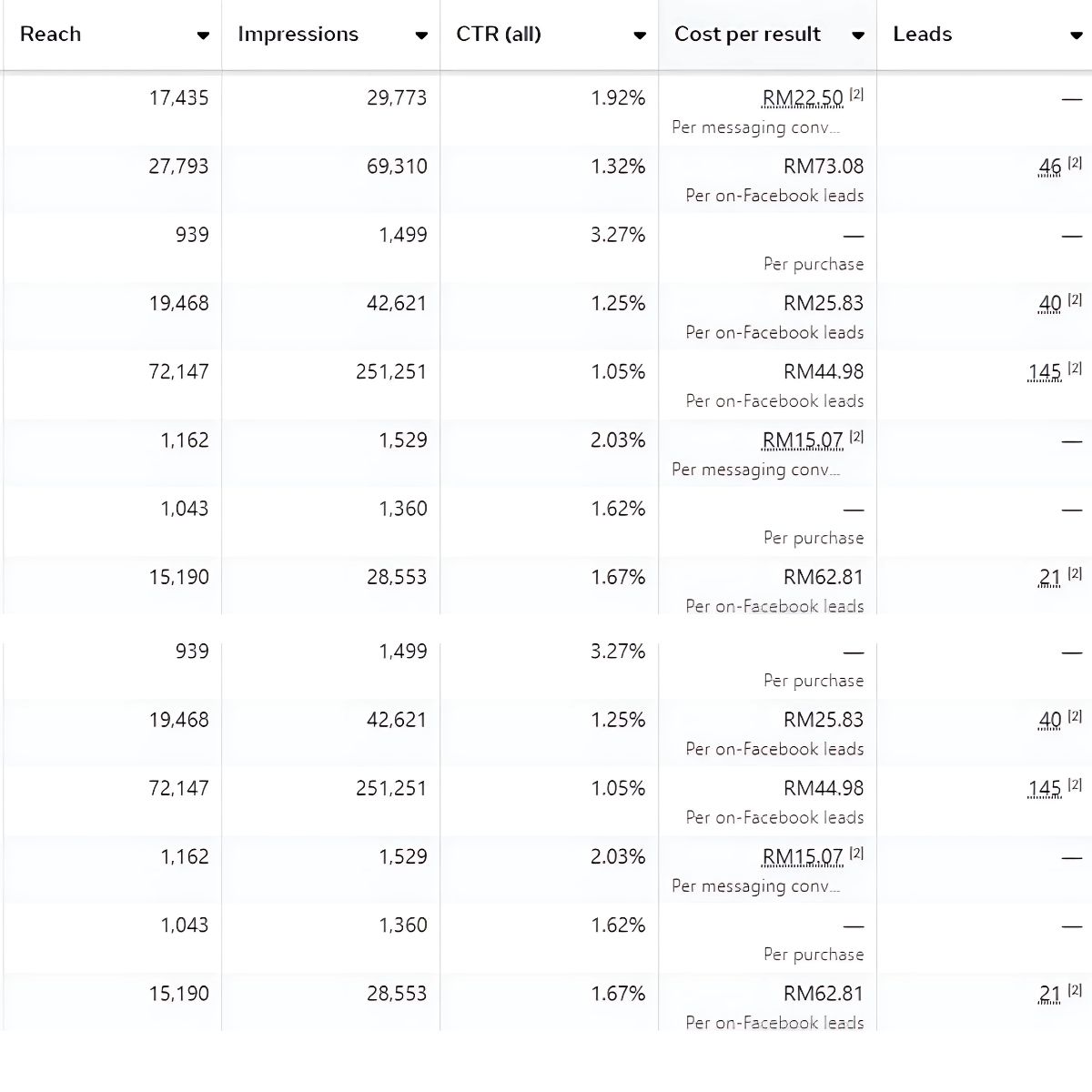Image resolution: width=1092 pixels, height=1092 pixels.
Task: Expand the Cost per result dropdown arrow
Action: (858, 35)
